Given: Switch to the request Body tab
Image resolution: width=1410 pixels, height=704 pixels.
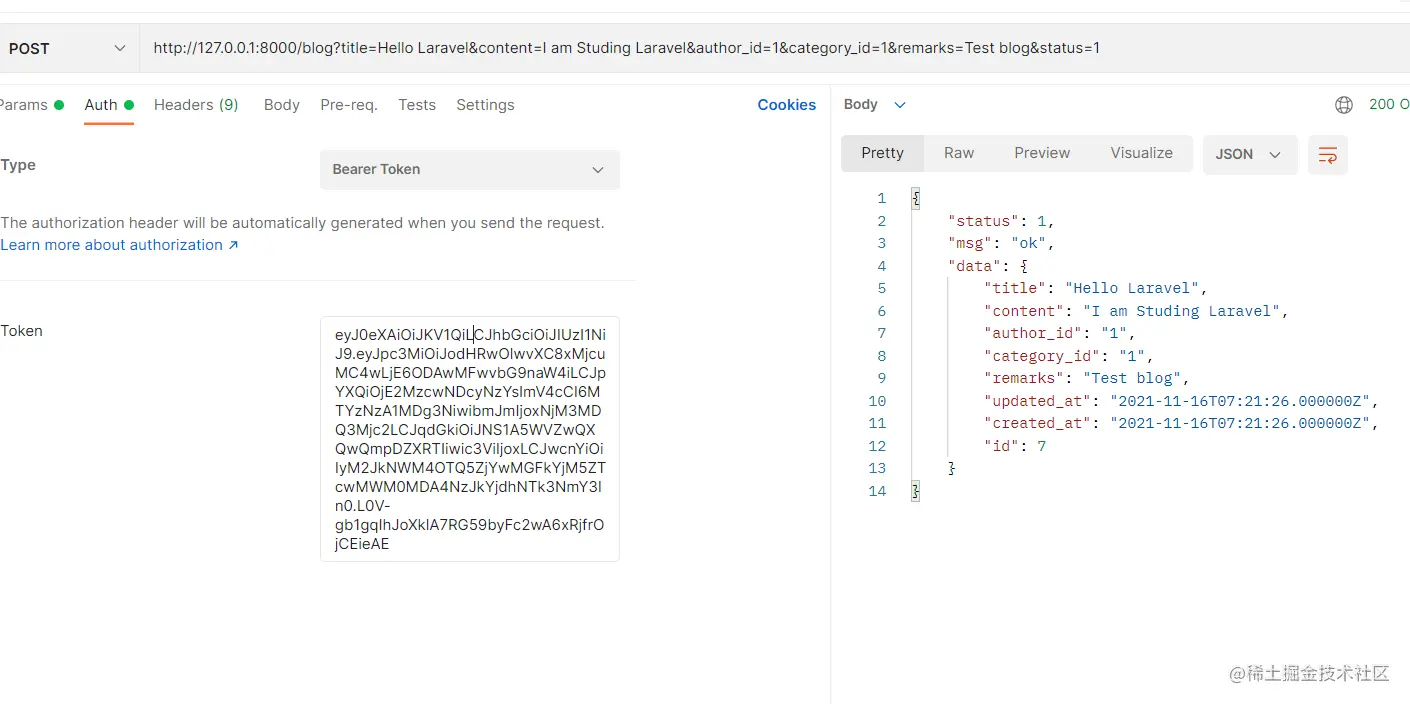Looking at the screenshot, I should tap(281, 105).
